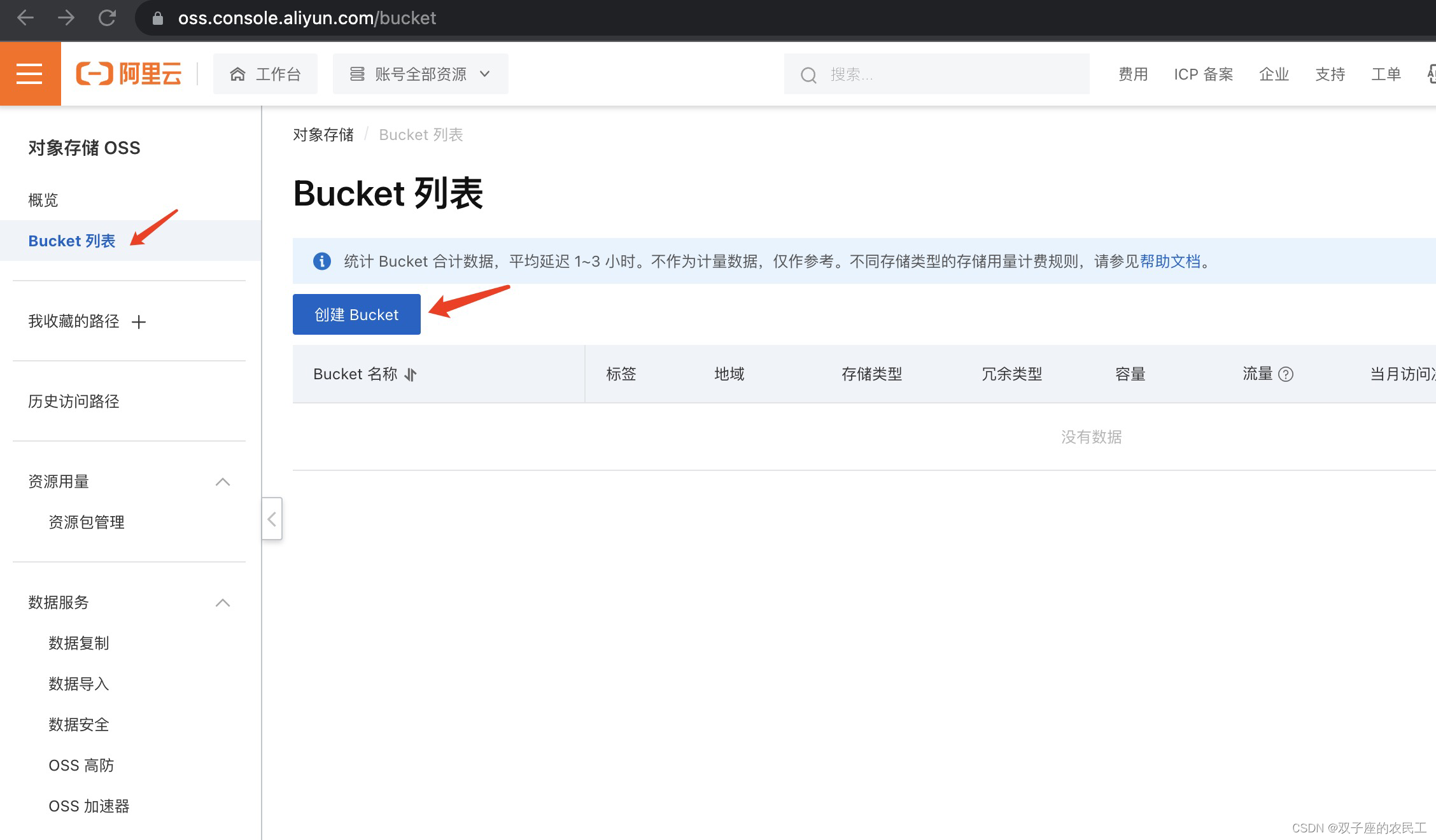Screen dimensions: 1436x840
Task: Click the browser reload icon
Action: tap(107, 18)
